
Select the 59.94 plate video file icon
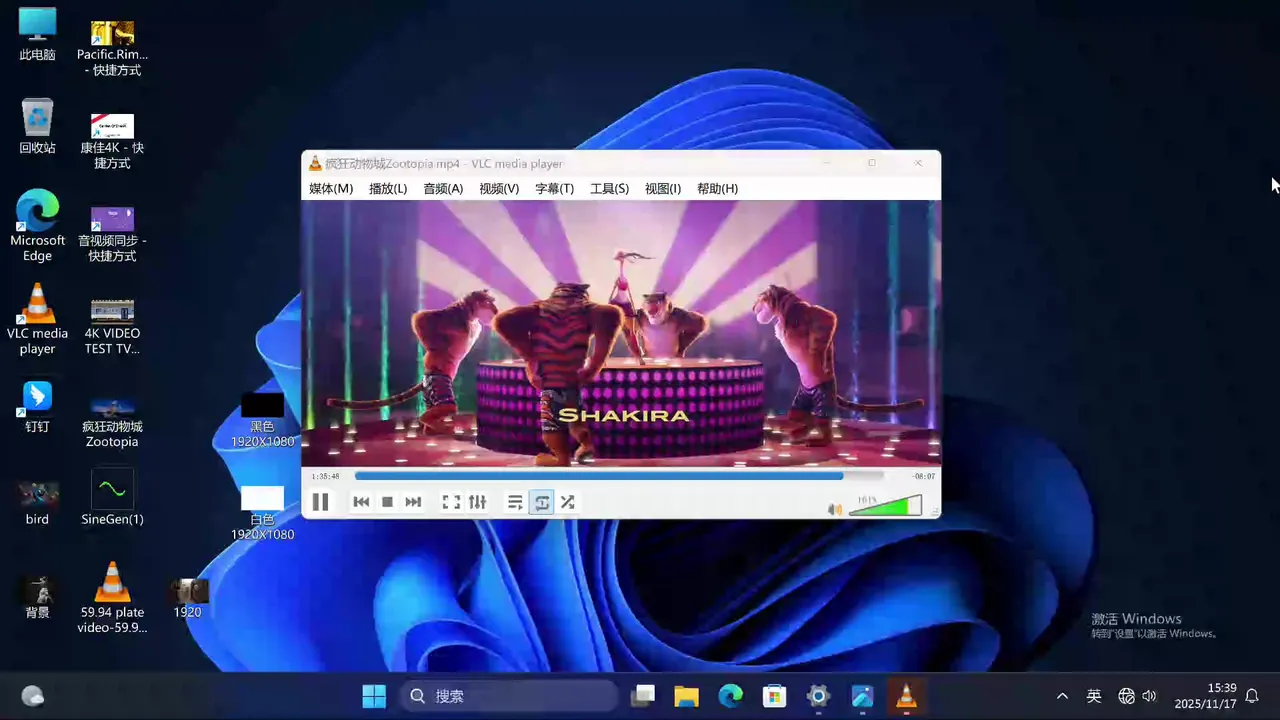click(112, 597)
